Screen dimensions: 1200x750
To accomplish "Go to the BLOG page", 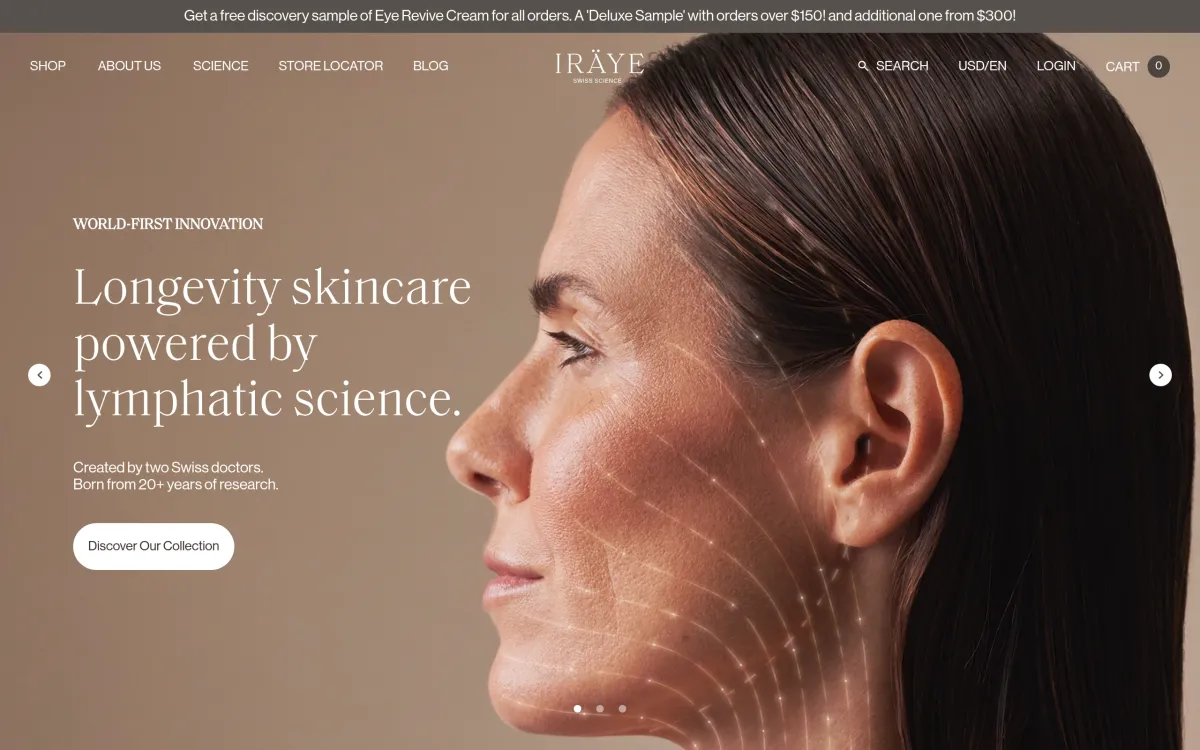I will [430, 66].
